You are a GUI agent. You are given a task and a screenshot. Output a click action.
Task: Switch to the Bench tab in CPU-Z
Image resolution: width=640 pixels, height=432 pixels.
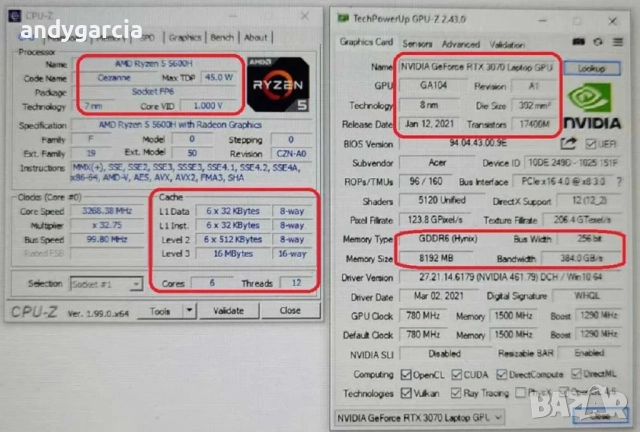click(x=222, y=38)
